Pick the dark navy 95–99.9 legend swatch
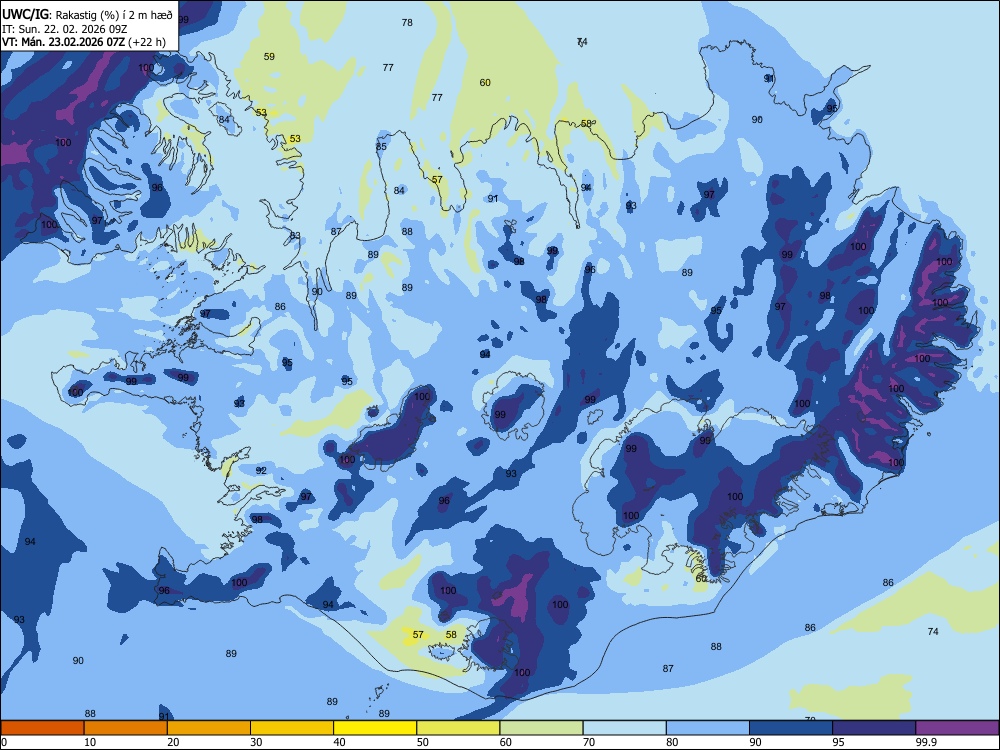The height and width of the screenshot is (750, 1000). tap(874, 728)
